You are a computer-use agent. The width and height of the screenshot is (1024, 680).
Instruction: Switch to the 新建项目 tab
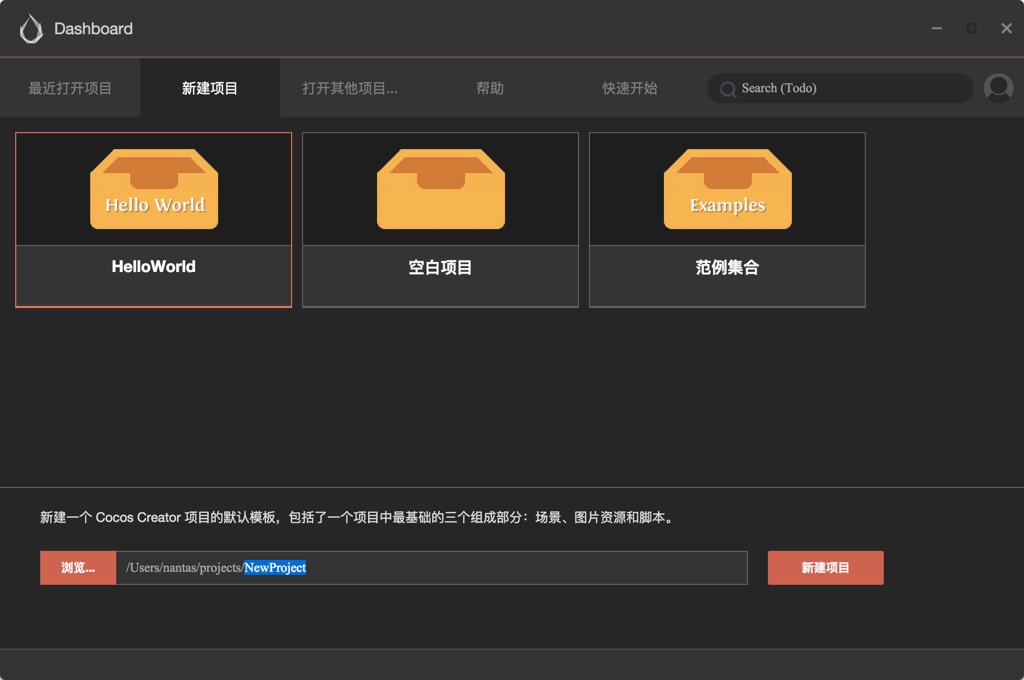pyautogui.click(x=210, y=88)
